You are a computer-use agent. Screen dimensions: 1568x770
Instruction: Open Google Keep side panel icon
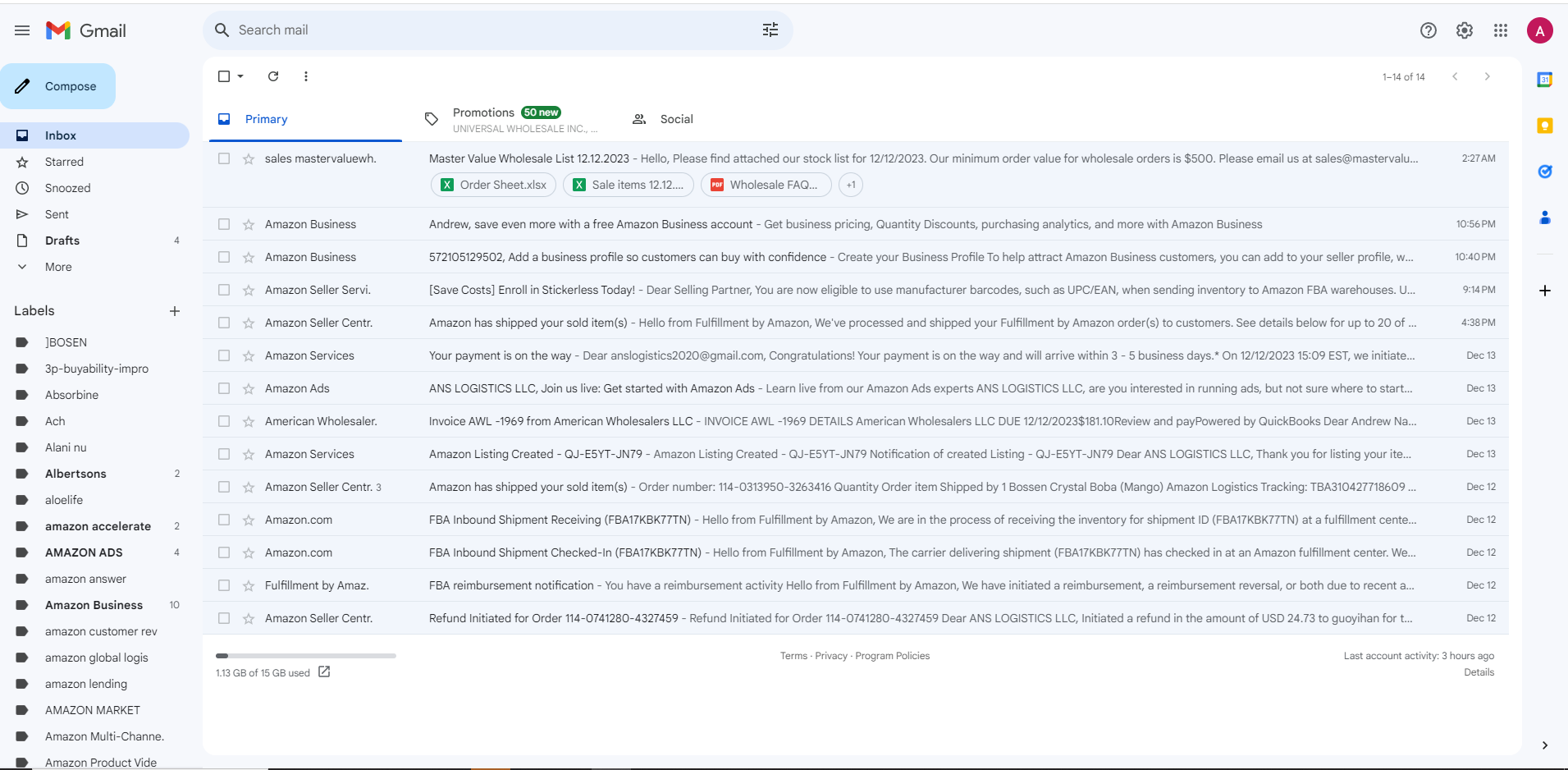1545,126
